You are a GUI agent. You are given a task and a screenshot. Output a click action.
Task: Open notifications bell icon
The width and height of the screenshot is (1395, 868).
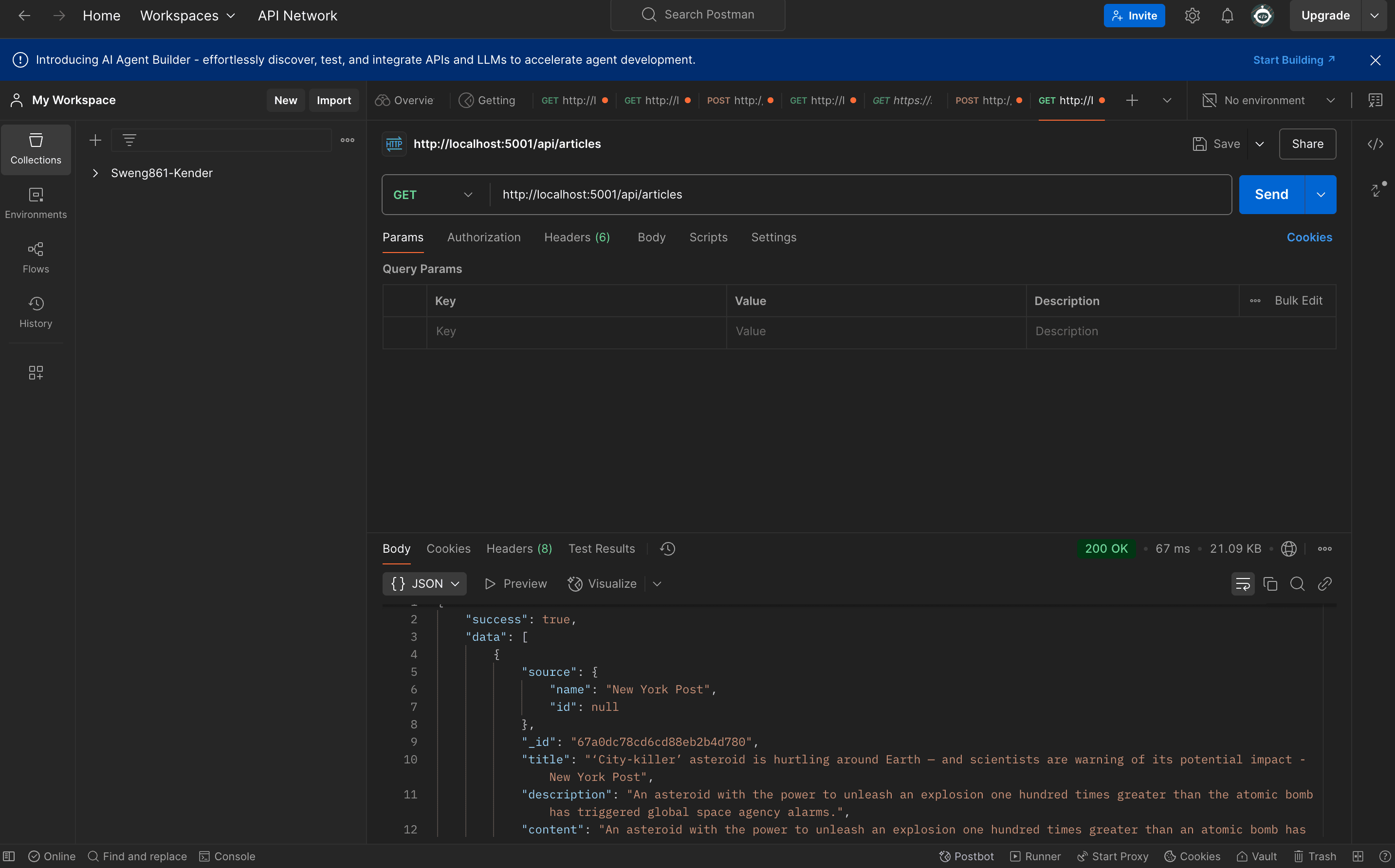point(1227,16)
